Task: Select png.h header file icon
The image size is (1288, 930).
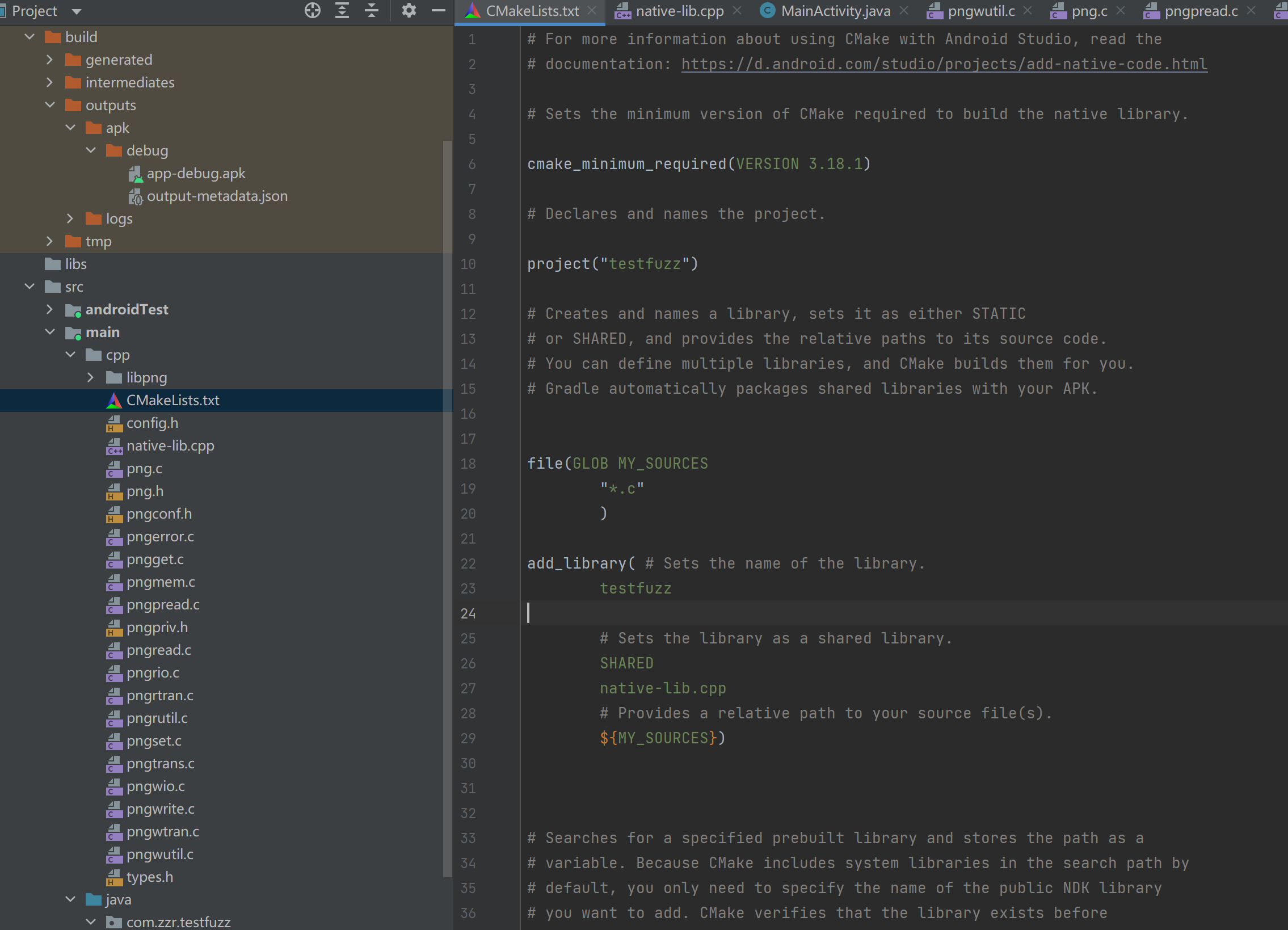Action: (114, 492)
